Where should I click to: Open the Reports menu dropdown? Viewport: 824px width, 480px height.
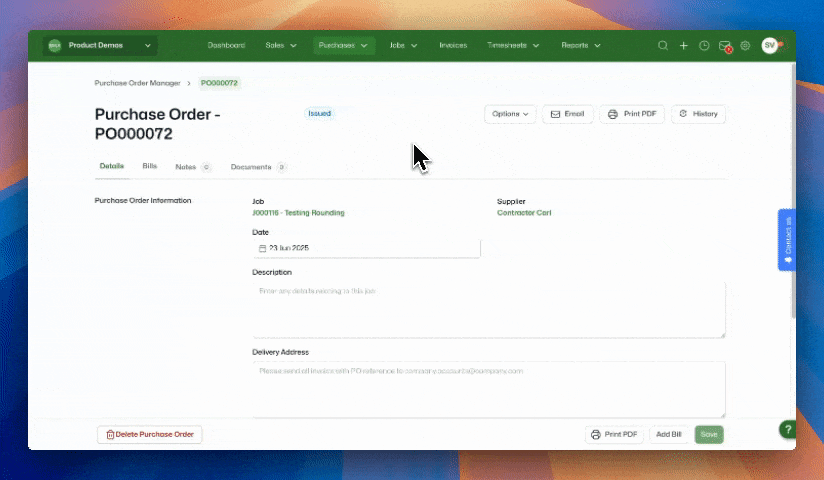[x=581, y=46]
